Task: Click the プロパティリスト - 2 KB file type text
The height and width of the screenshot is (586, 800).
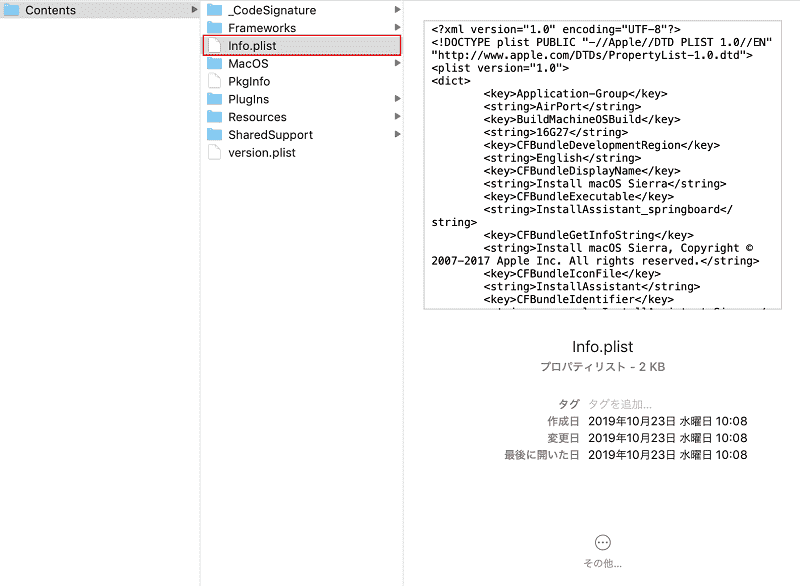Action: tap(603, 367)
